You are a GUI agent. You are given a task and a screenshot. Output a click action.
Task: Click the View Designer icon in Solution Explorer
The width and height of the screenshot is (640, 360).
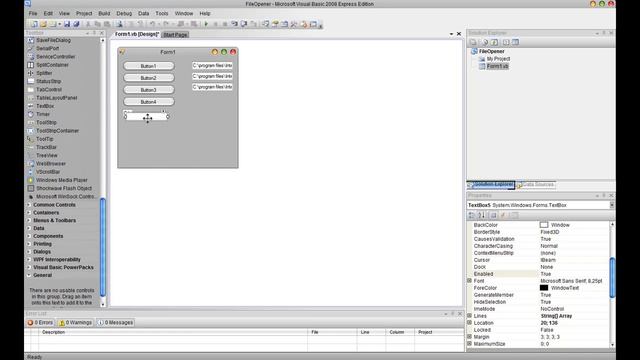[516, 42]
